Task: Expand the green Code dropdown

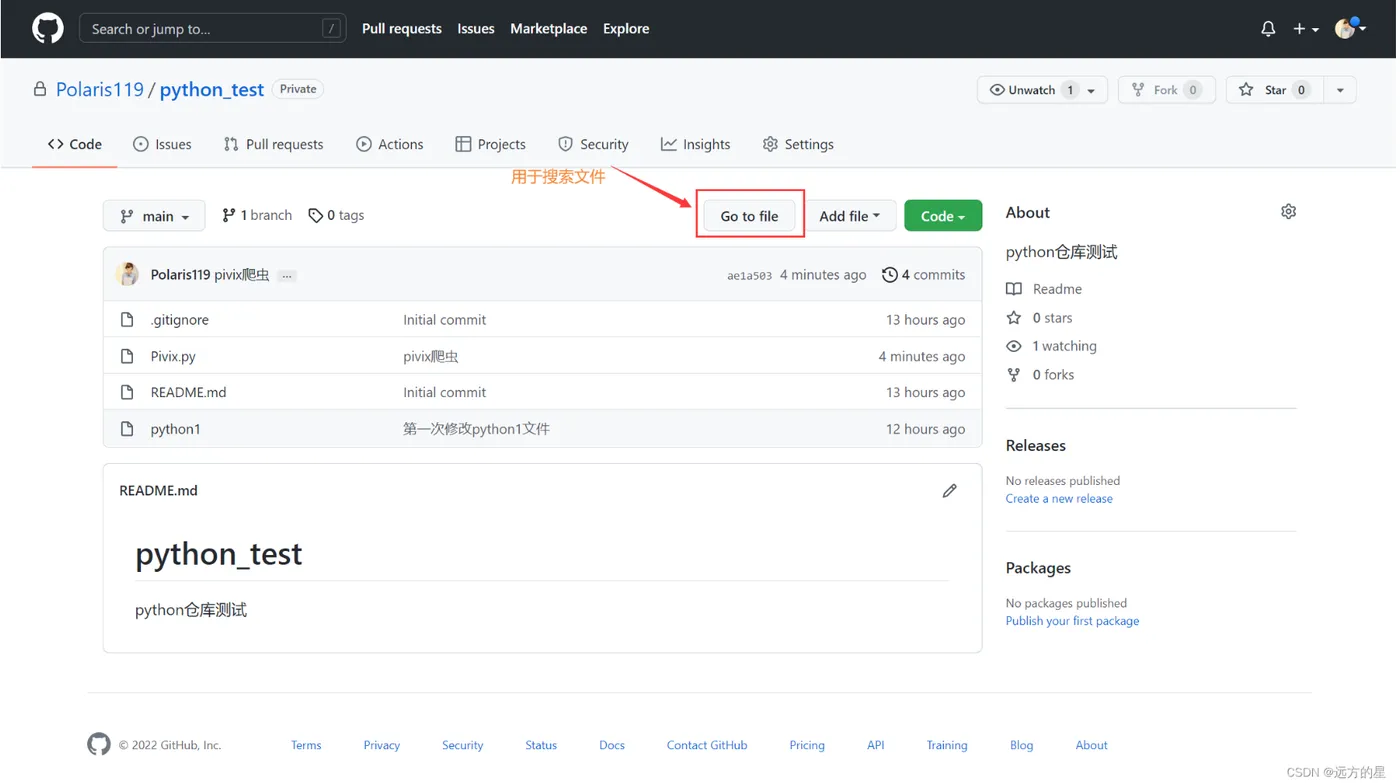Action: [945, 216]
